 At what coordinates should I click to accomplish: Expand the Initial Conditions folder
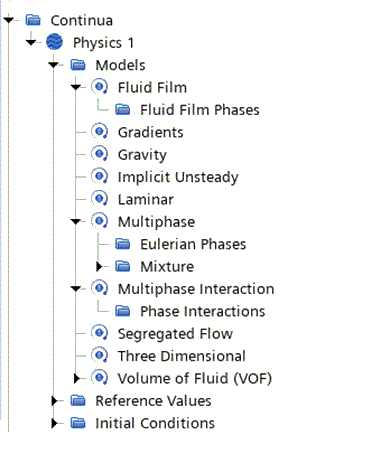pyautogui.click(x=54, y=423)
